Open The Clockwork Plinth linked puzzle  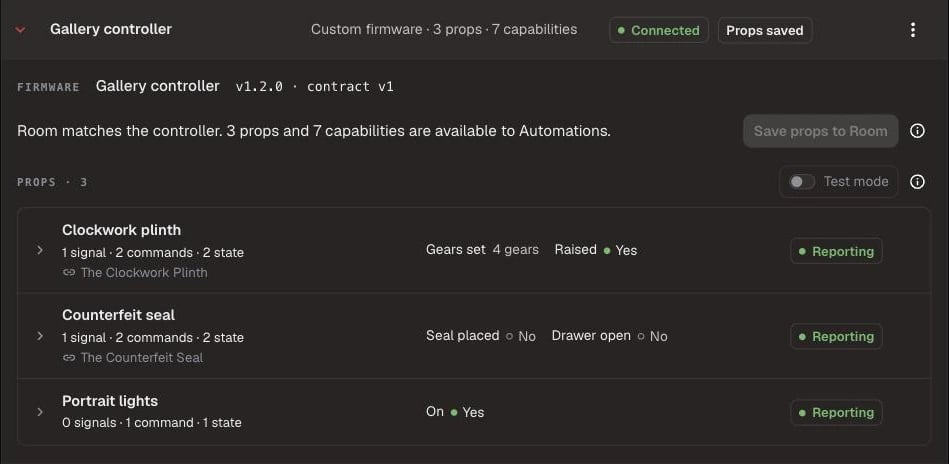[x=144, y=273]
